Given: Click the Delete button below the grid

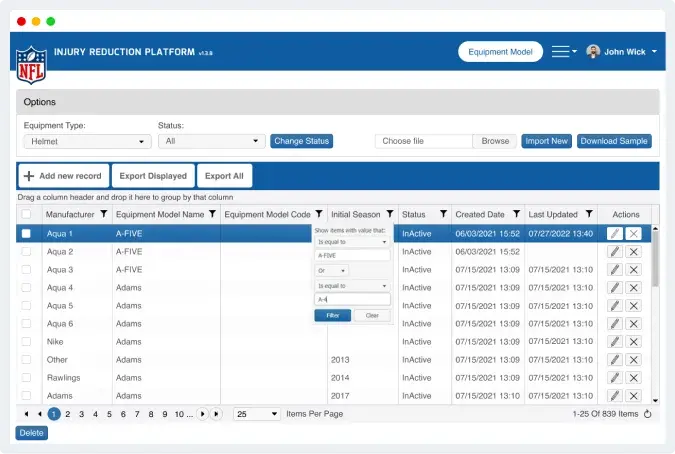Looking at the screenshot, I should click(x=31, y=433).
